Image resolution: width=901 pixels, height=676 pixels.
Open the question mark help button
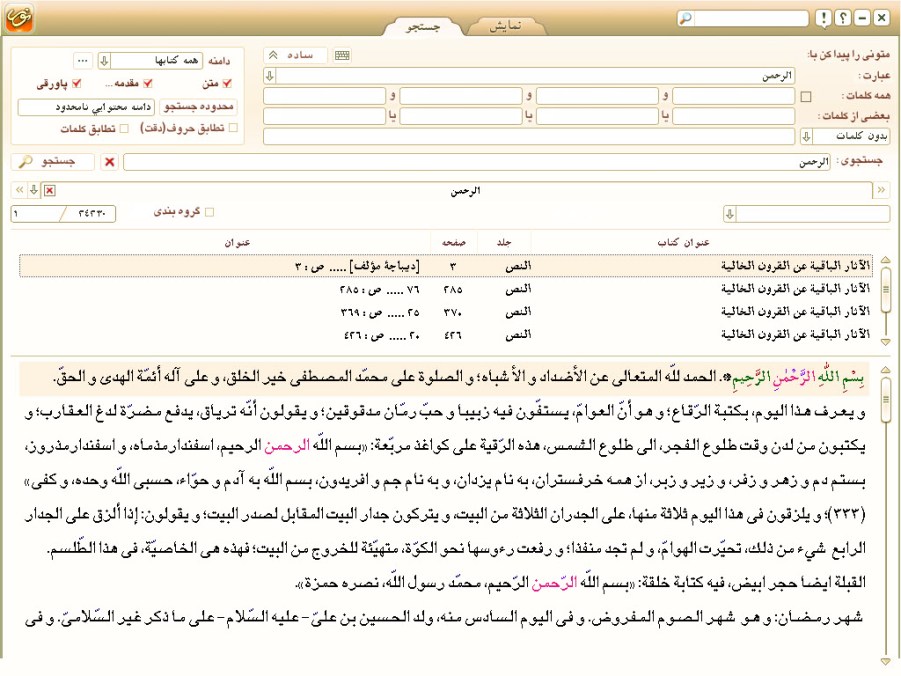click(x=843, y=18)
